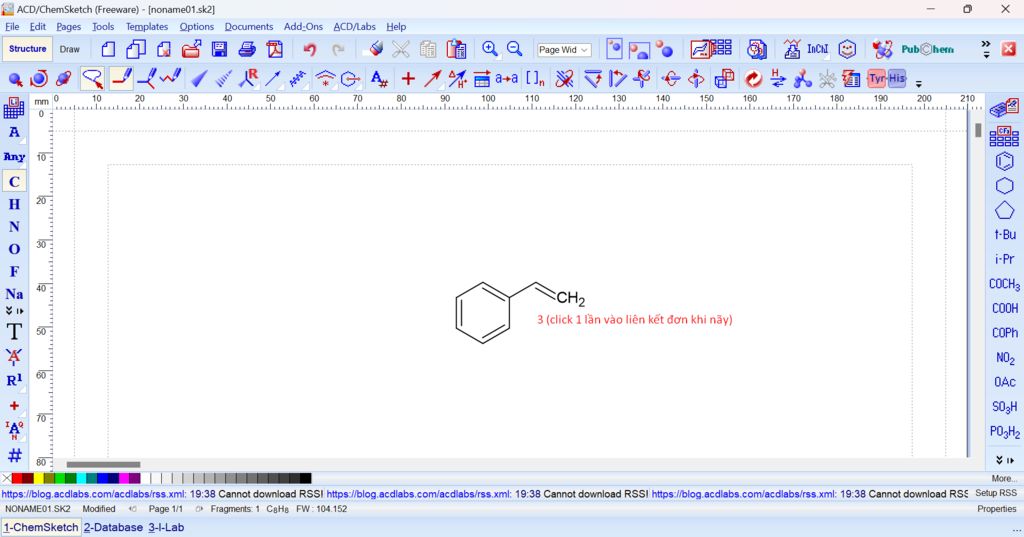Select the Select/Move tool with ball and arrow
This screenshot has height=537, width=1024.
[16, 79]
